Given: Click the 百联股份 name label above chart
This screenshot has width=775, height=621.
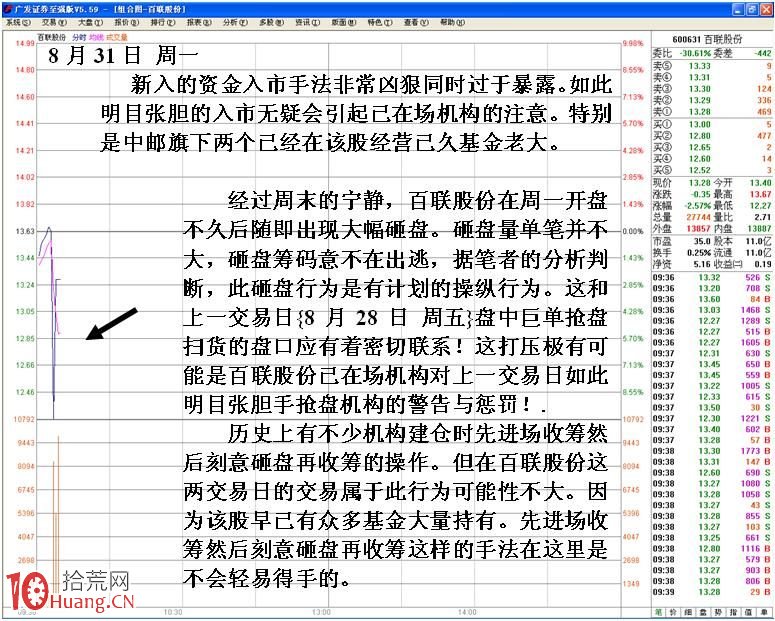Looking at the screenshot, I should [x=52, y=37].
